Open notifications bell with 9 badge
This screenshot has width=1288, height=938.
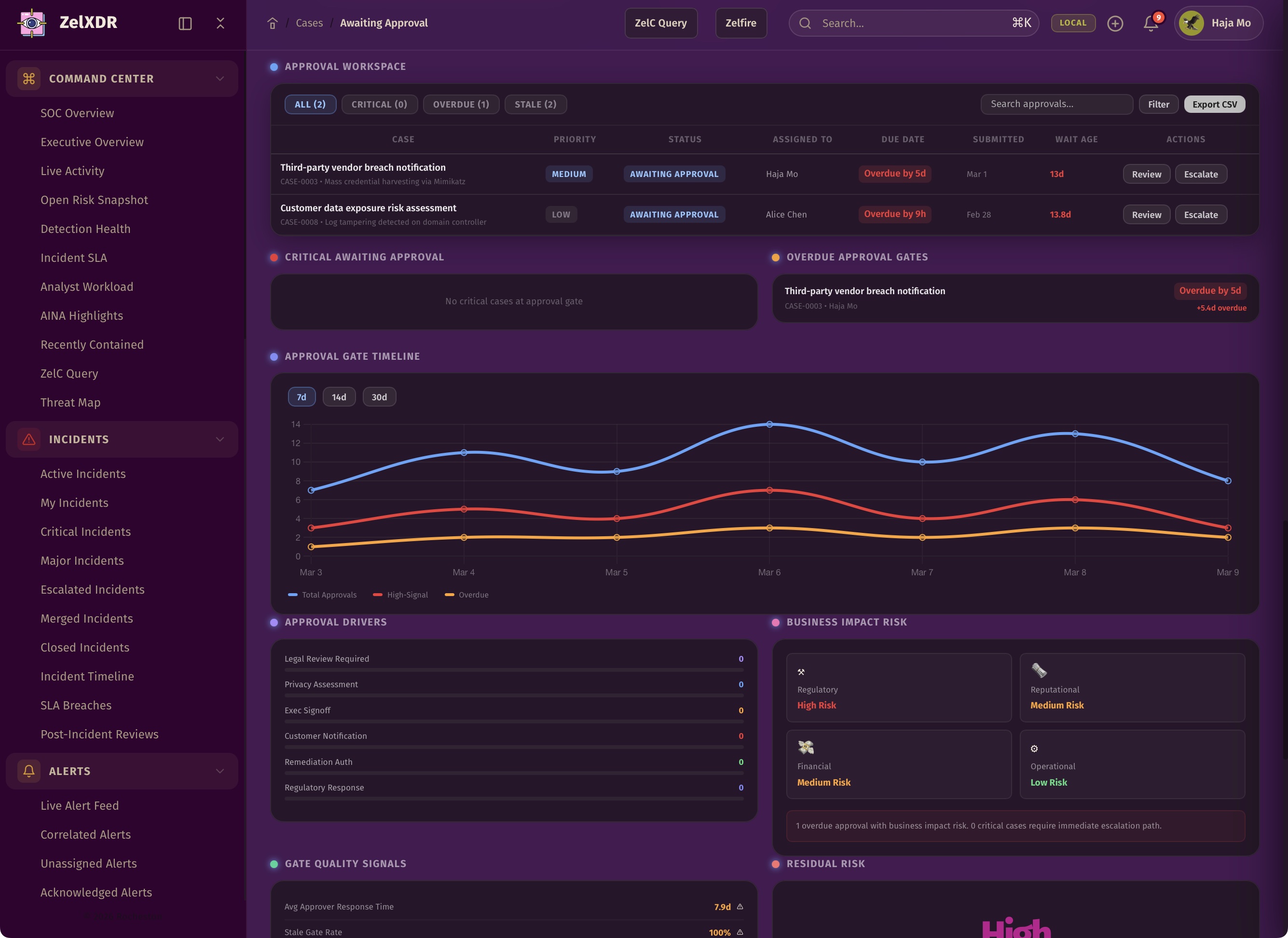[1151, 23]
